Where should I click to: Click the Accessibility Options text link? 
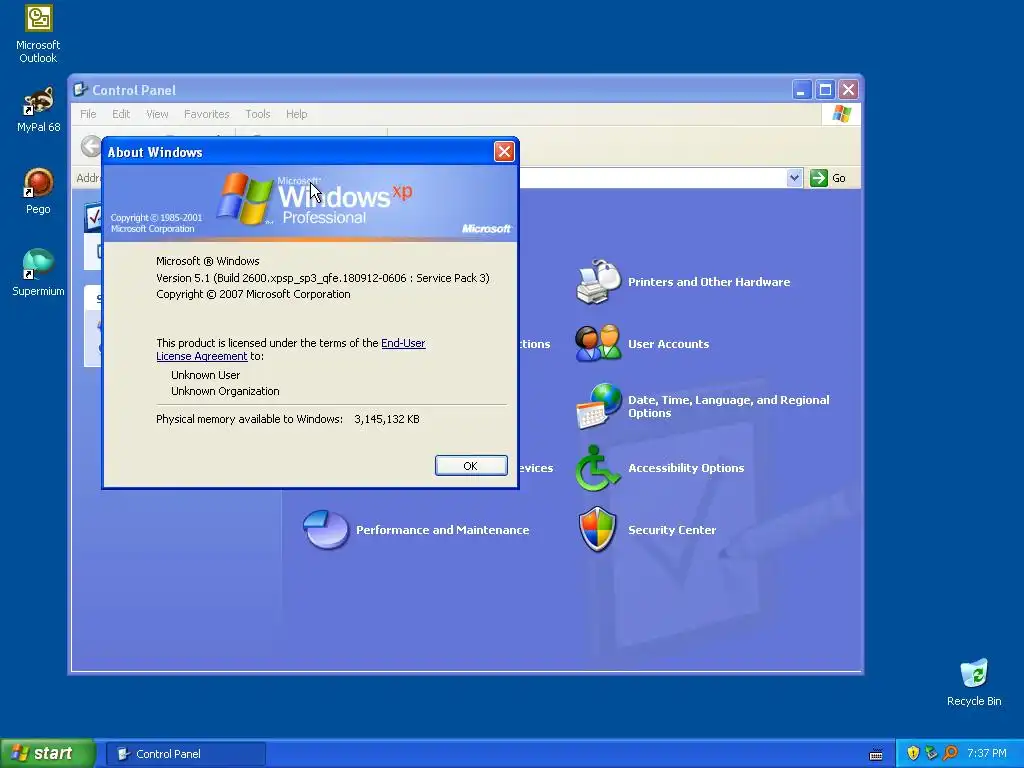686,468
